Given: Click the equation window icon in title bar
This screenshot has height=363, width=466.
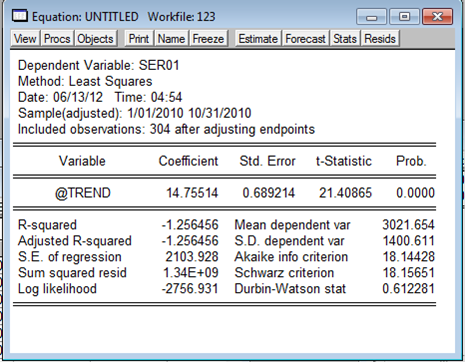Looking at the screenshot, I should [x=20, y=16].
